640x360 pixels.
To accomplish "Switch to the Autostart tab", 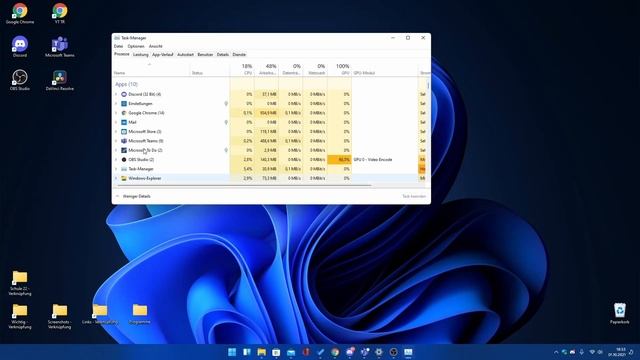I will pyautogui.click(x=185, y=54).
